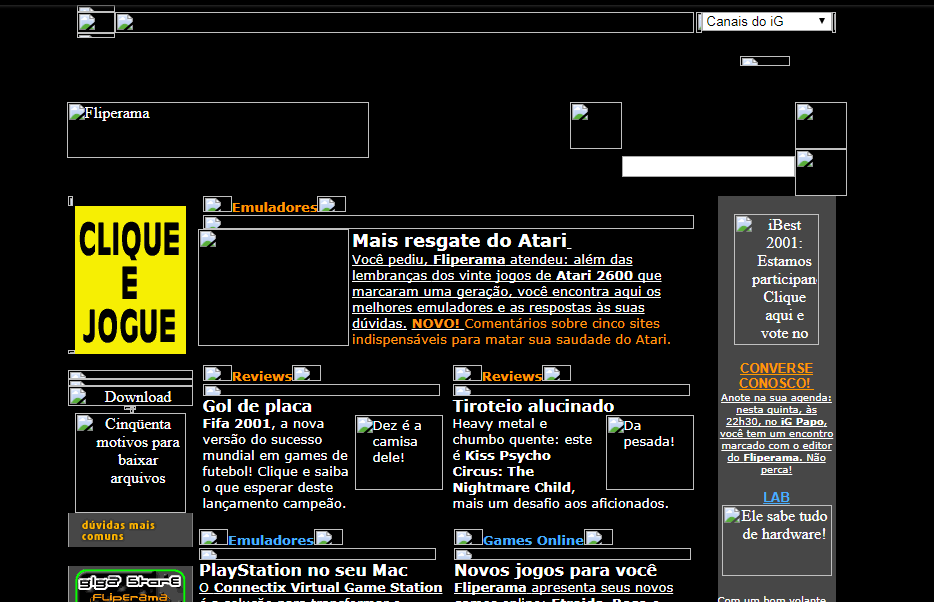Open Cinqüenta motivos para baixar arquivos image
This screenshot has height=602, width=934.
click(130, 463)
